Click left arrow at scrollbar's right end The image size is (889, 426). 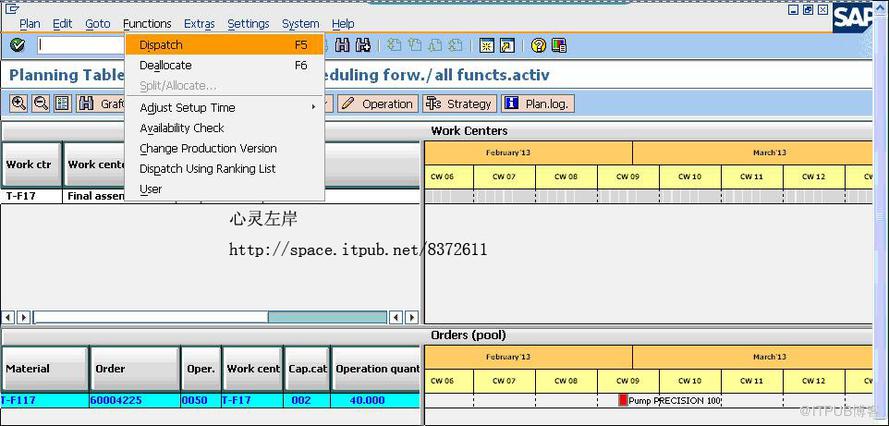coord(397,317)
